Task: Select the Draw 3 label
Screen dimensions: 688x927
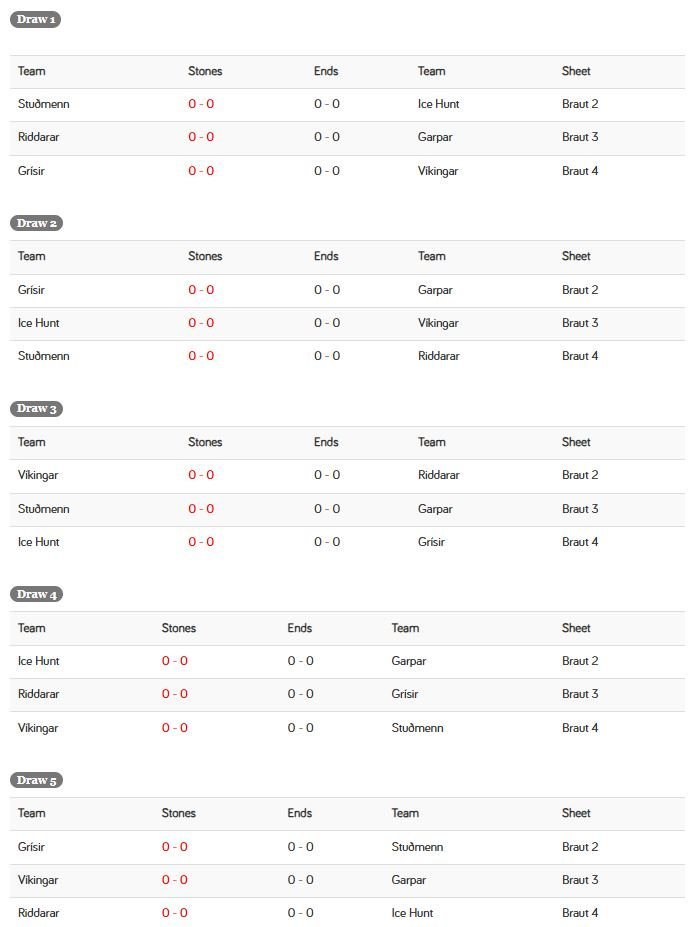Action: tap(36, 409)
